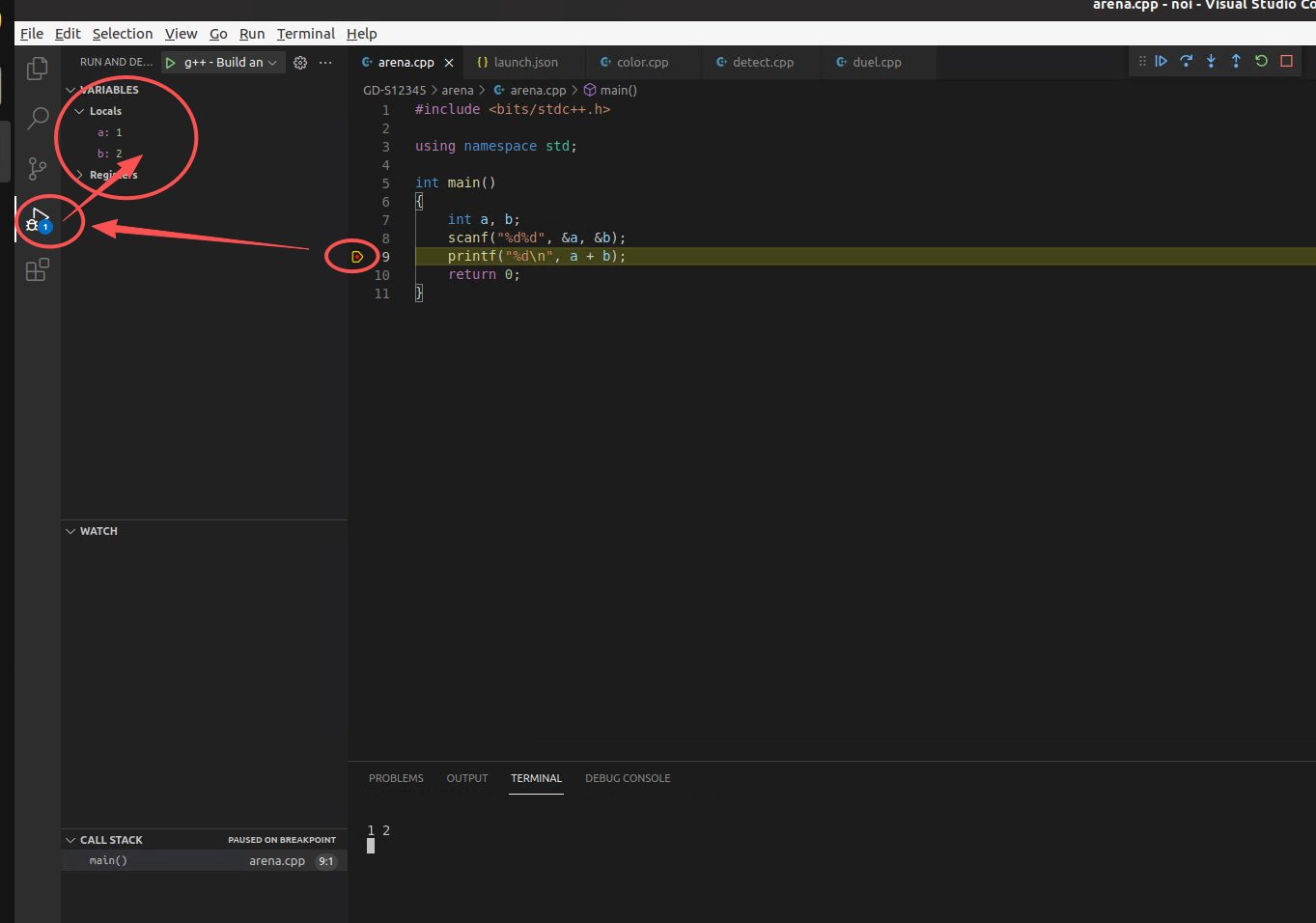Screen dimensions: 1316x923
Task: Open the Search view icon
Action: click(x=38, y=119)
